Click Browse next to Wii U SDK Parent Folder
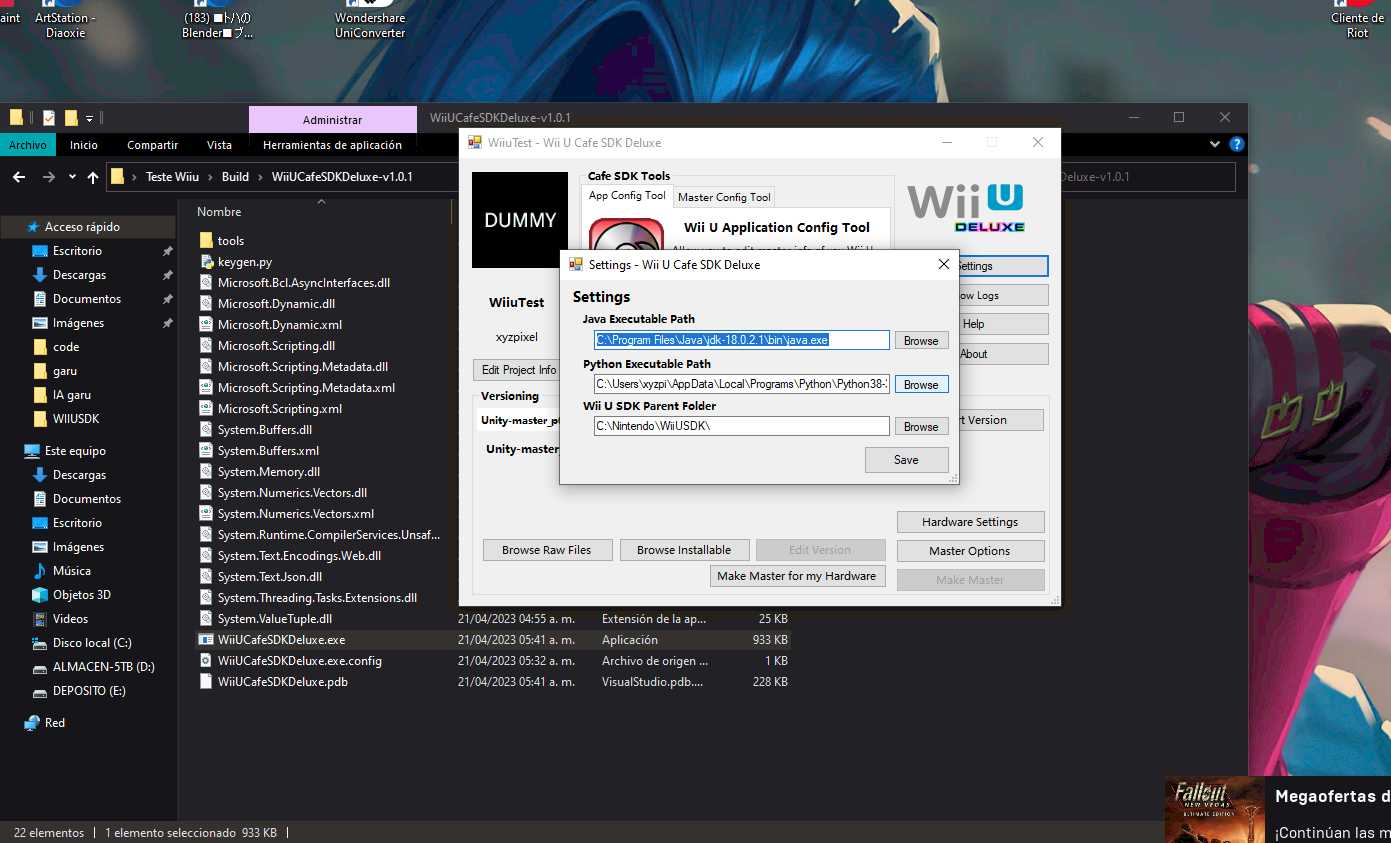Screen dimensions: 1391x843 pyautogui.click(x=921, y=426)
